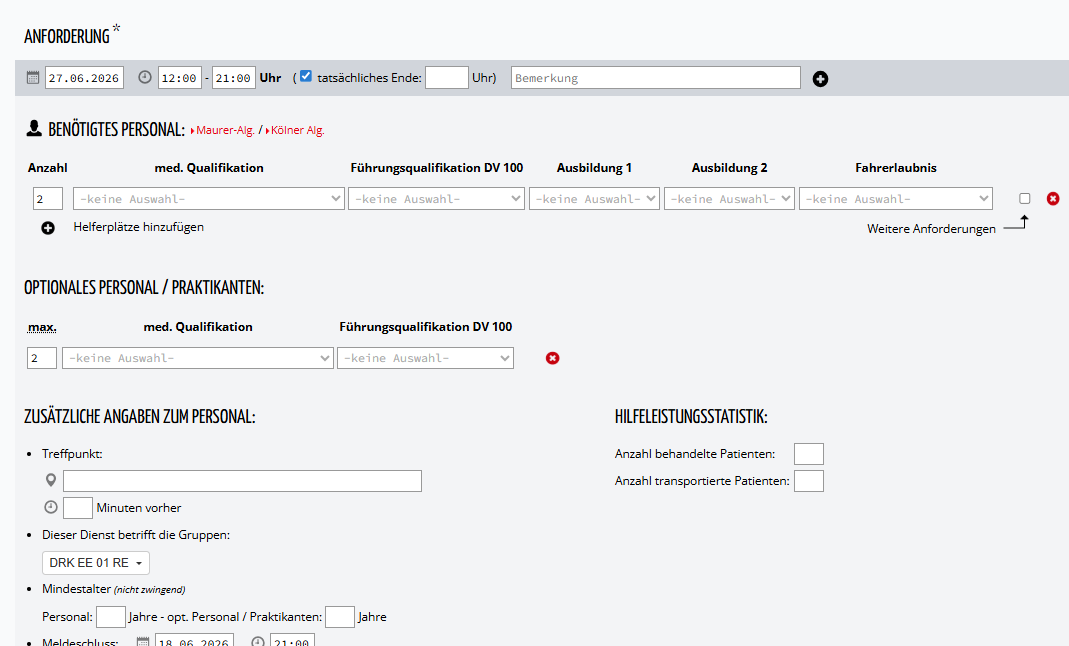
Task: Click the clock icon beside Minuten vorher
Action: click(x=51, y=507)
